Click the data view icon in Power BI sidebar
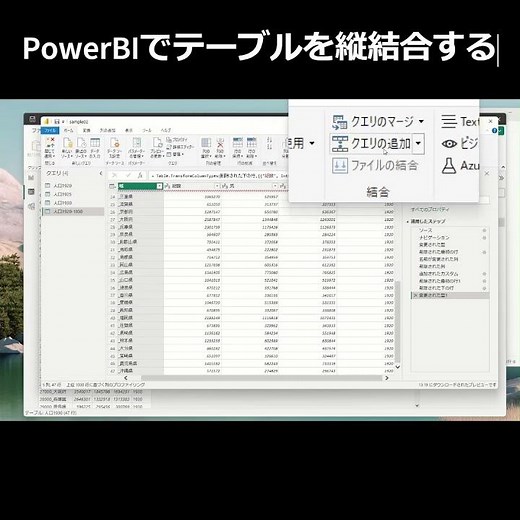 (31, 191)
